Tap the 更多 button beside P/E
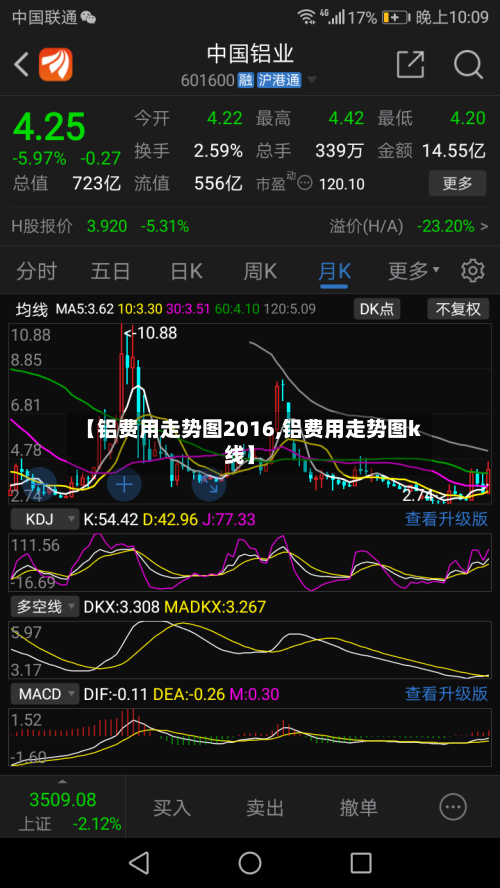The height and width of the screenshot is (888, 500). 458,183
